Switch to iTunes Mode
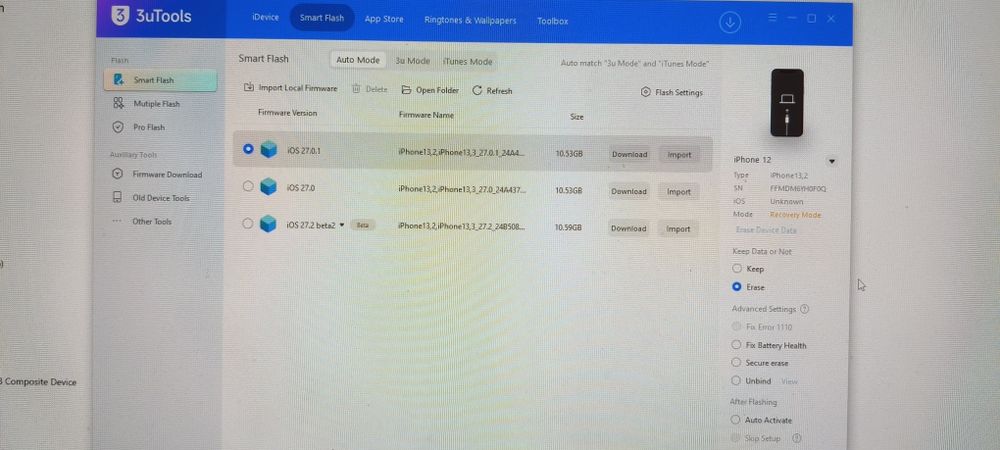This screenshot has height=450, width=1000. click(468, 62)
